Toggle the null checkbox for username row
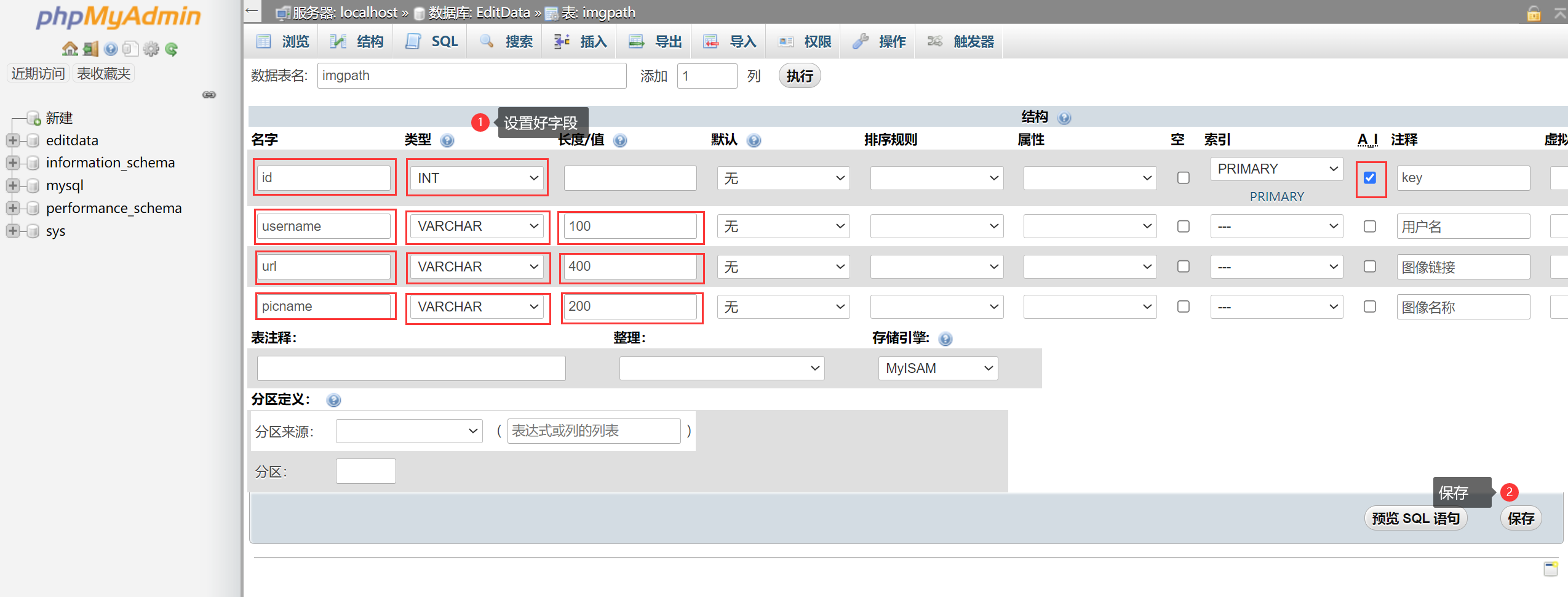The image size is (1568, 597). (x=1183, y=226)
